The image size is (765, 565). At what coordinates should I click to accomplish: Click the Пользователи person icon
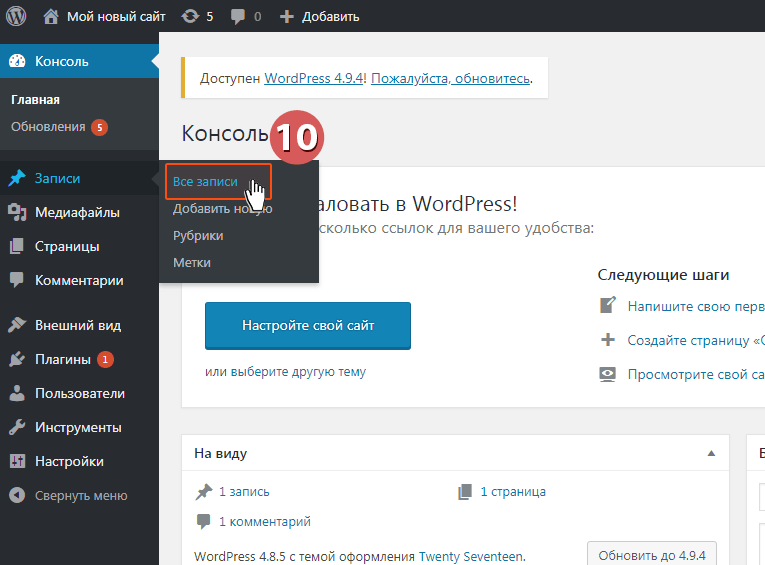pos(17,393)
